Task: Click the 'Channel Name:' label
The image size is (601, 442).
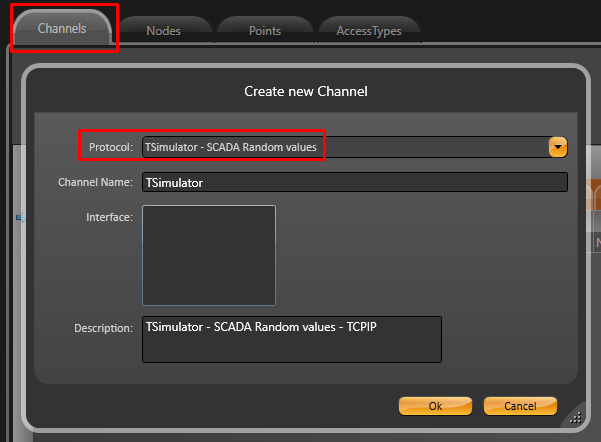Action: tap(95, 182)
